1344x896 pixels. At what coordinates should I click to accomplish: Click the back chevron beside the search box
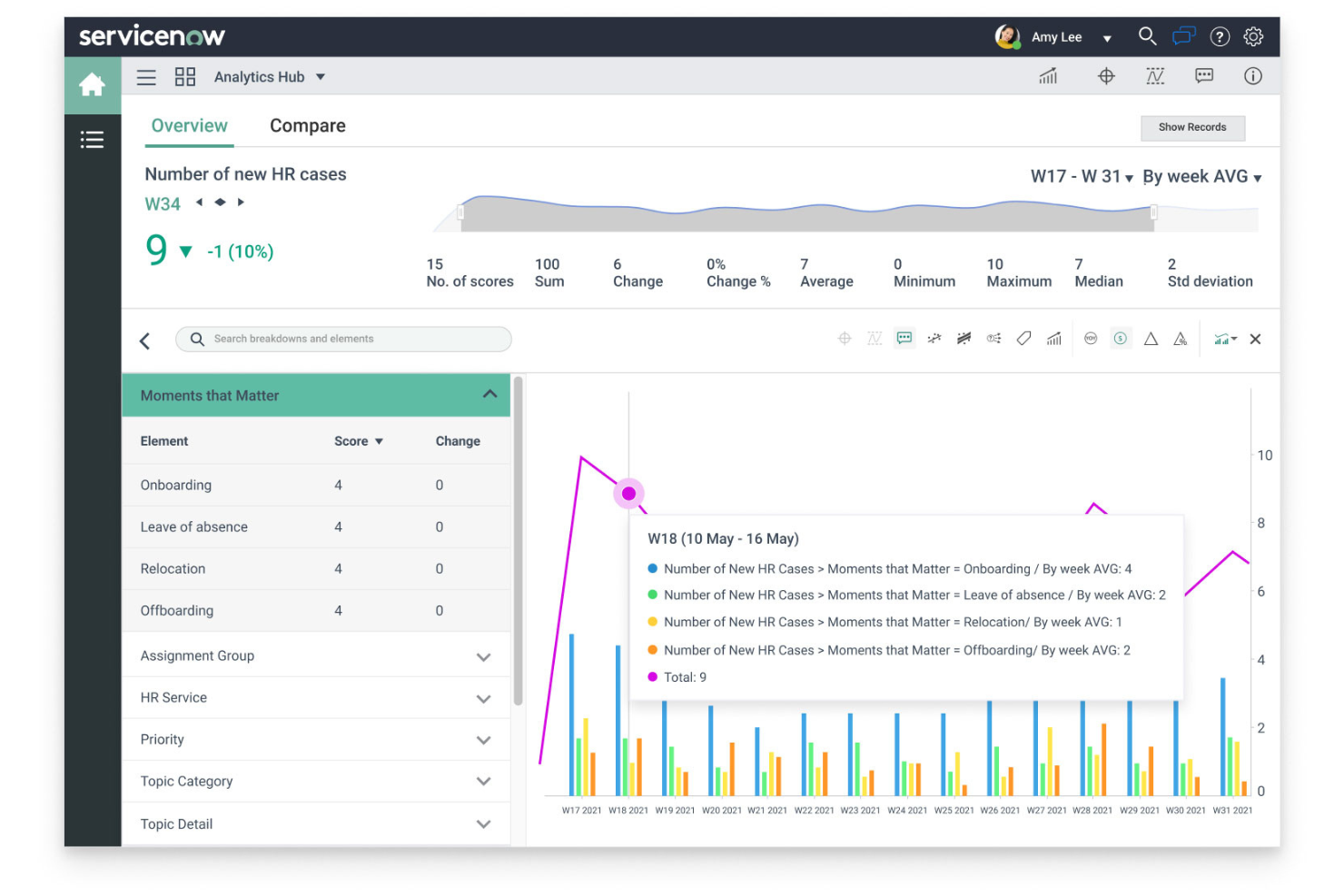point(145,340)
